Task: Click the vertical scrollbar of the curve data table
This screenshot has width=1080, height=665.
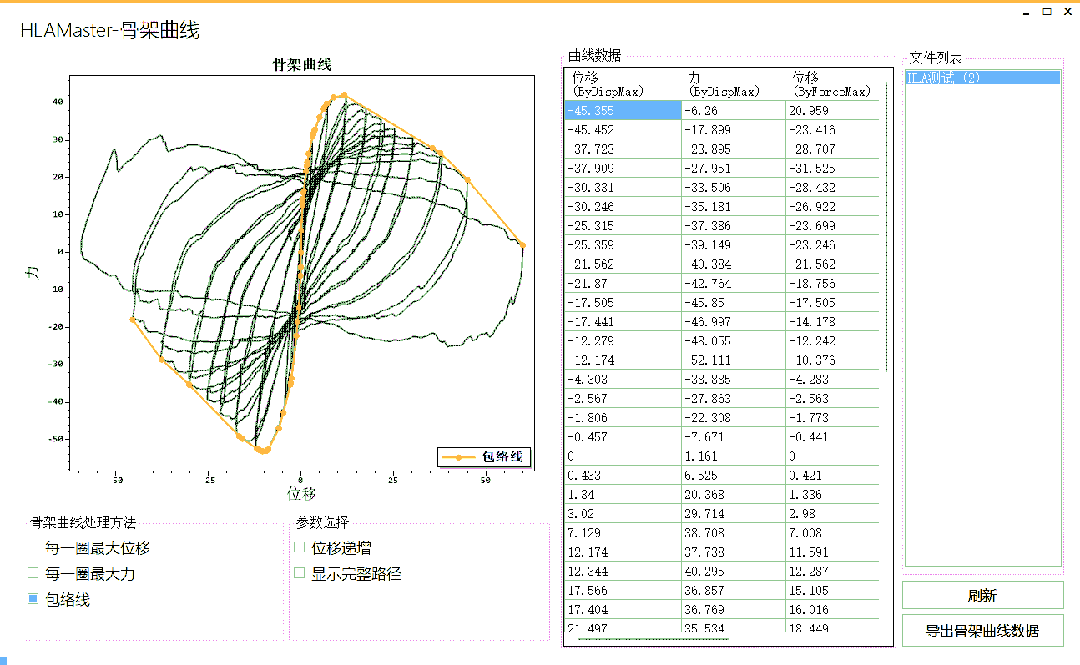Action: click(886, 227)
